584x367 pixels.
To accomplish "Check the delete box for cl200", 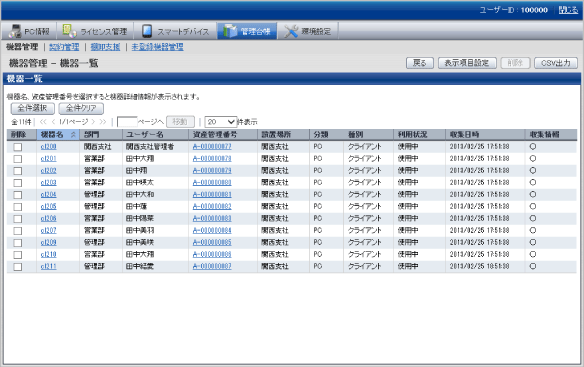I will (x=18, y=147).
